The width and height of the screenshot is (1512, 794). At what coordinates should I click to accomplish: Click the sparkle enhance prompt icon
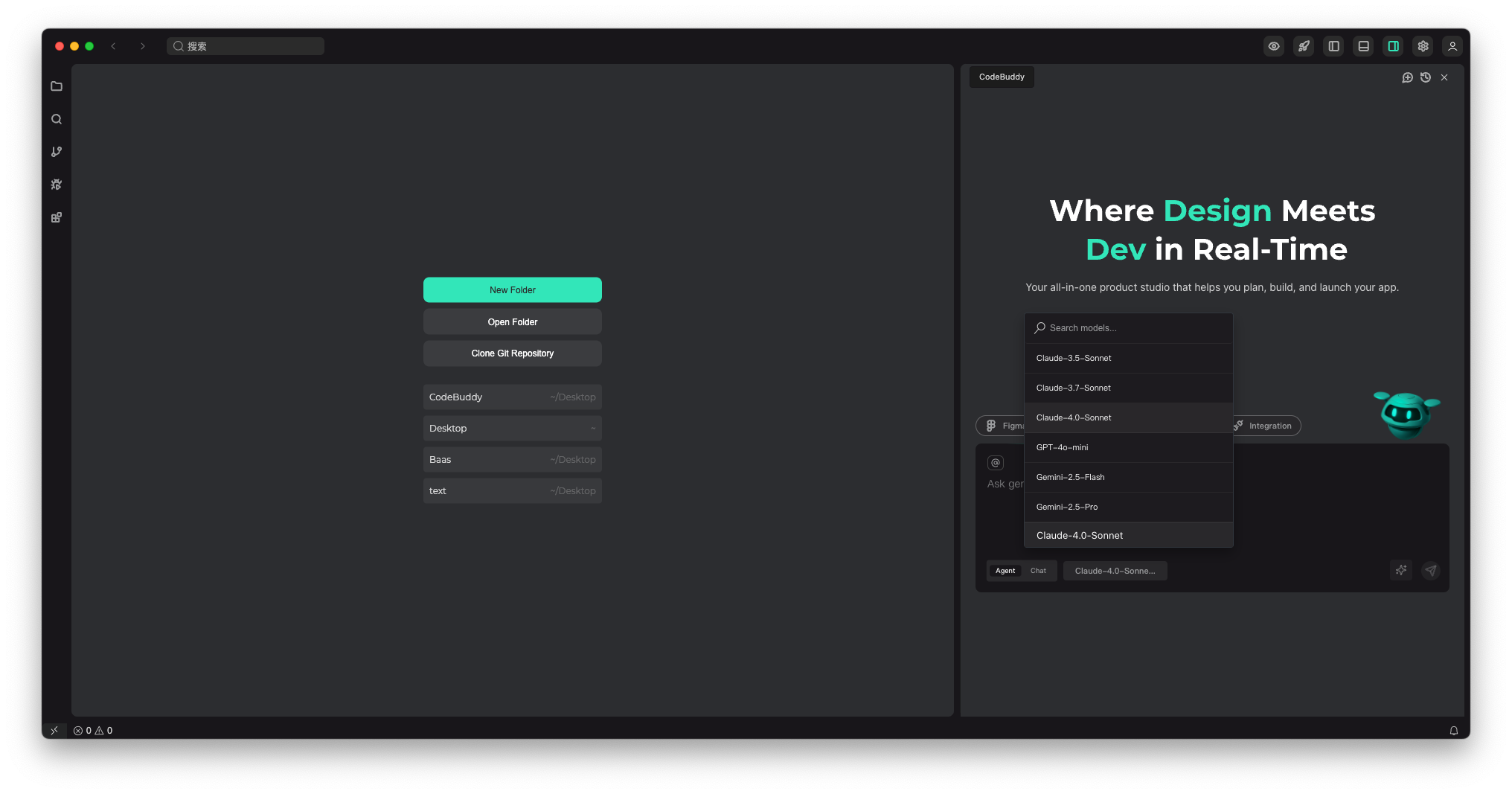point(1401,571)
